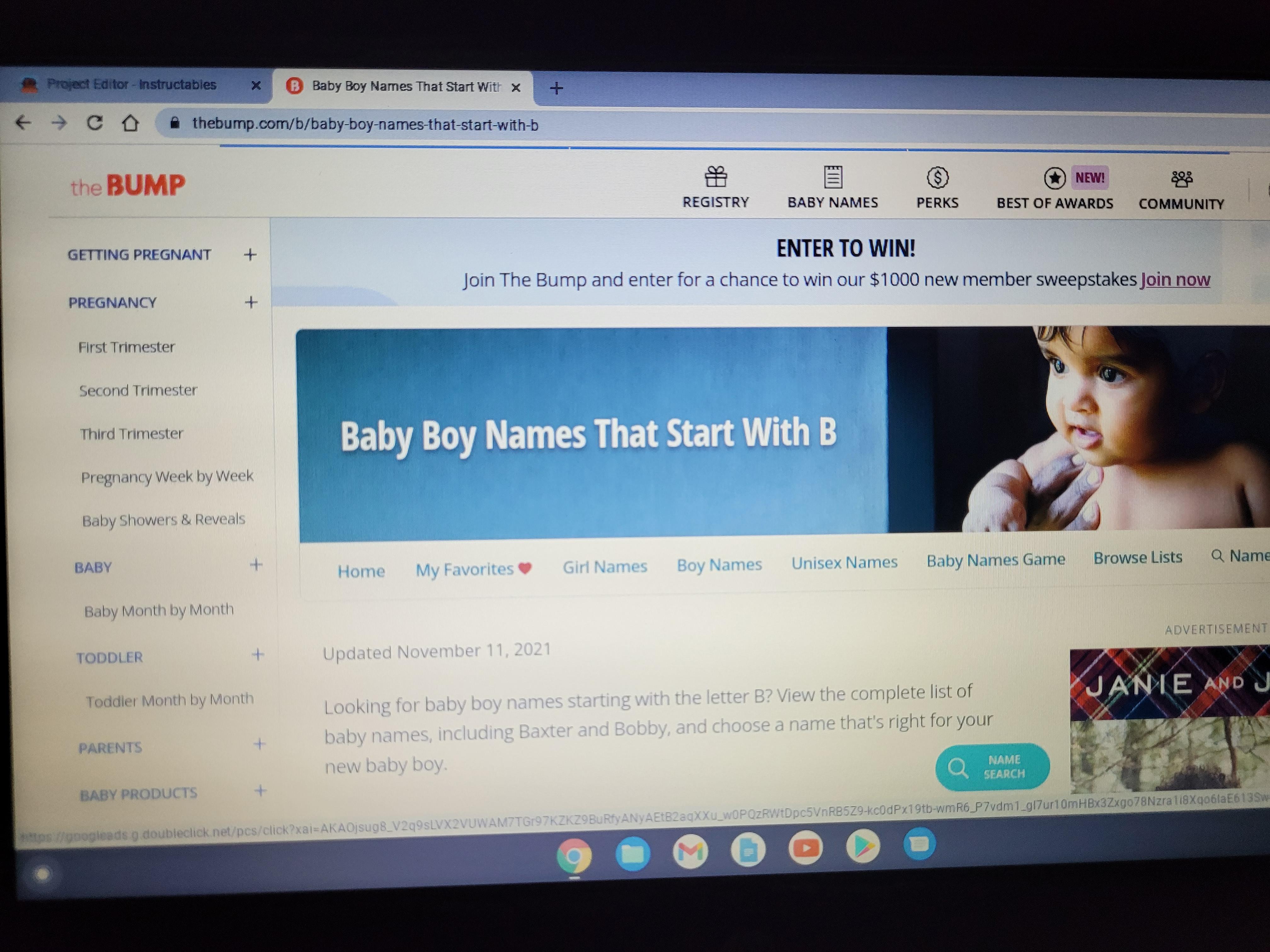Click the Community people icon

[x=1181, y=180]
